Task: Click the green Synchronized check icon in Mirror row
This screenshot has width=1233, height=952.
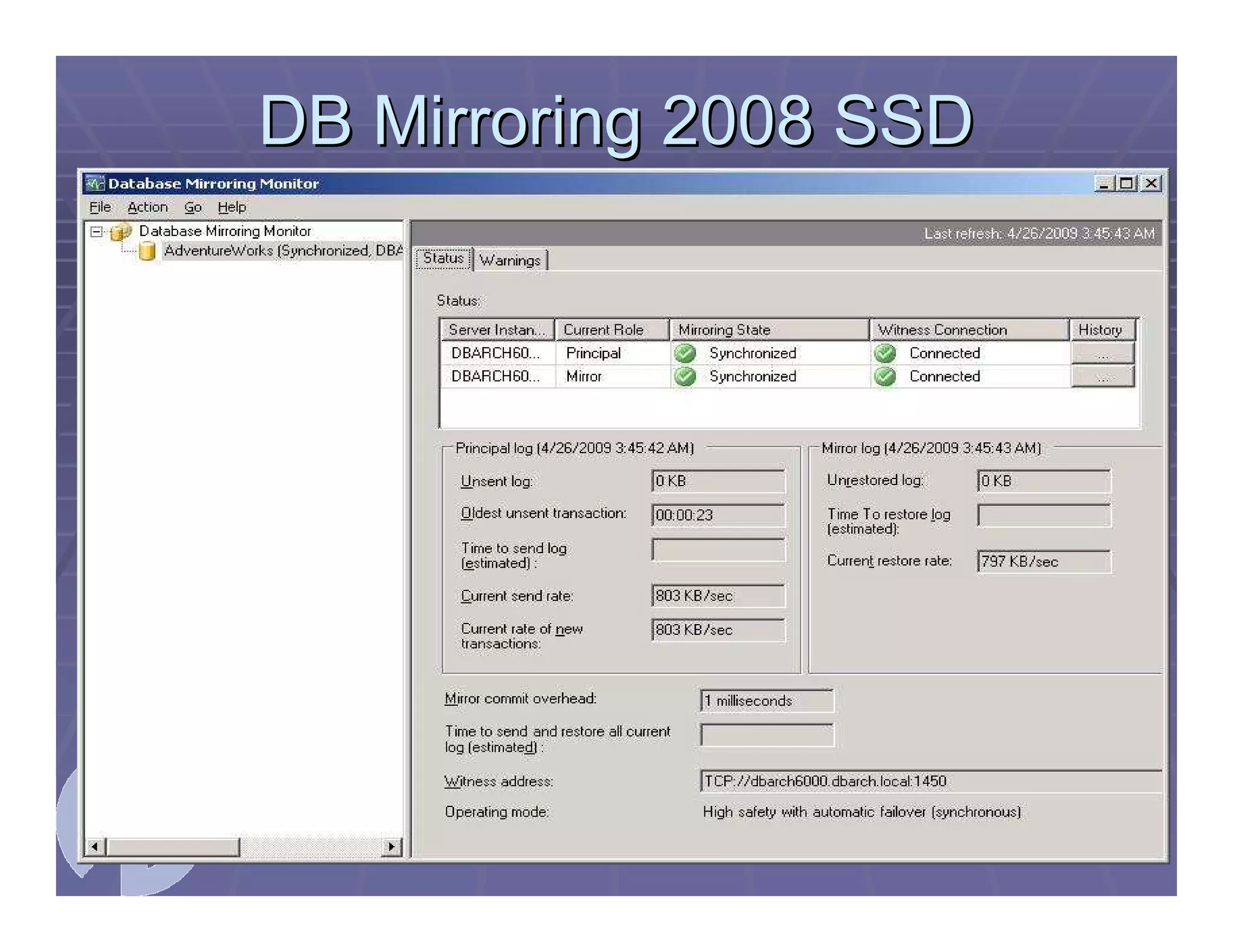Action: [685, 377]
